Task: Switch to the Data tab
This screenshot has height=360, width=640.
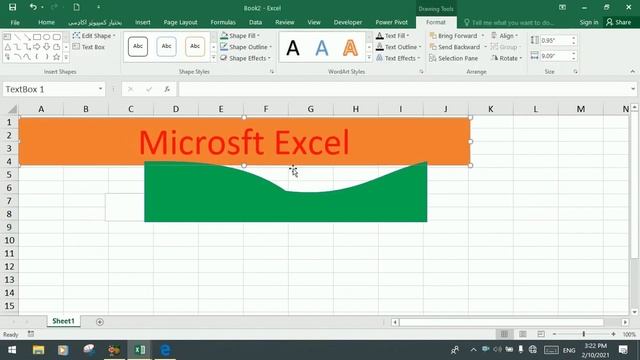Action: tap(255, 22)
